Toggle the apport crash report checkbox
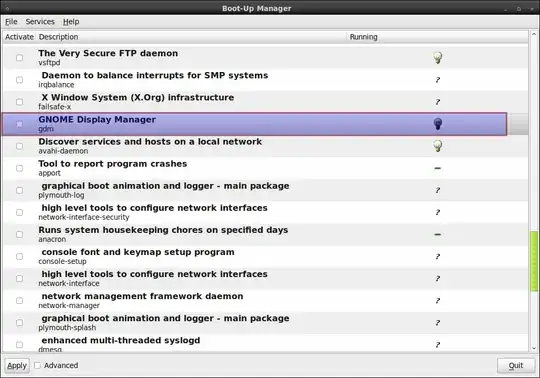 point(19,168)
